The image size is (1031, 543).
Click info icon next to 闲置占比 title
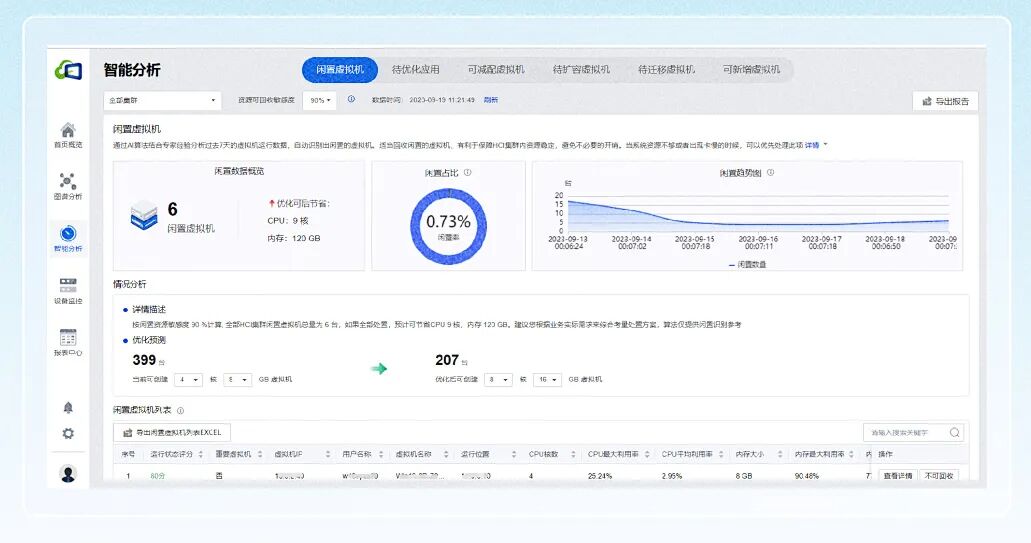pos(468,173)
